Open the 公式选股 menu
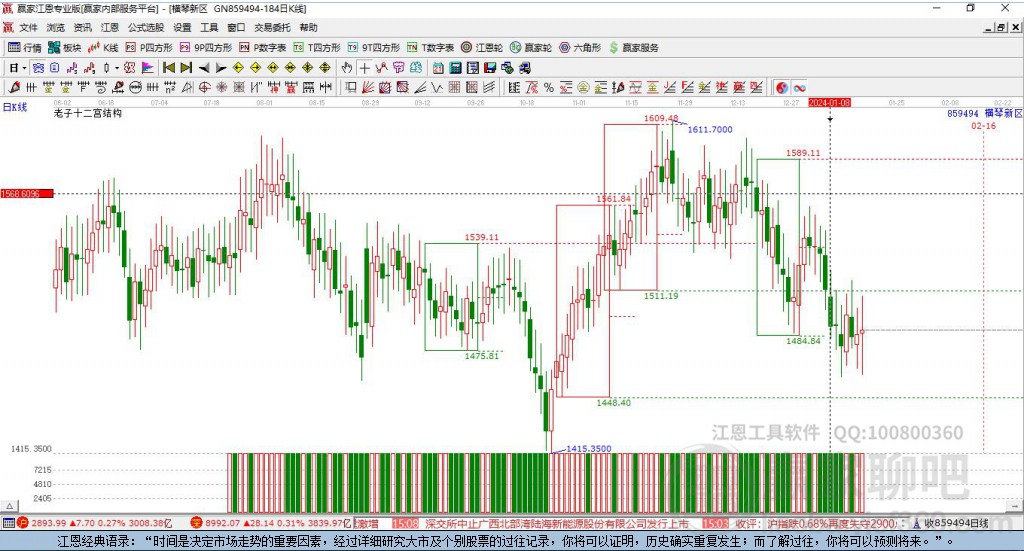This screenshot has height=551, width=1024. [146, 27]
